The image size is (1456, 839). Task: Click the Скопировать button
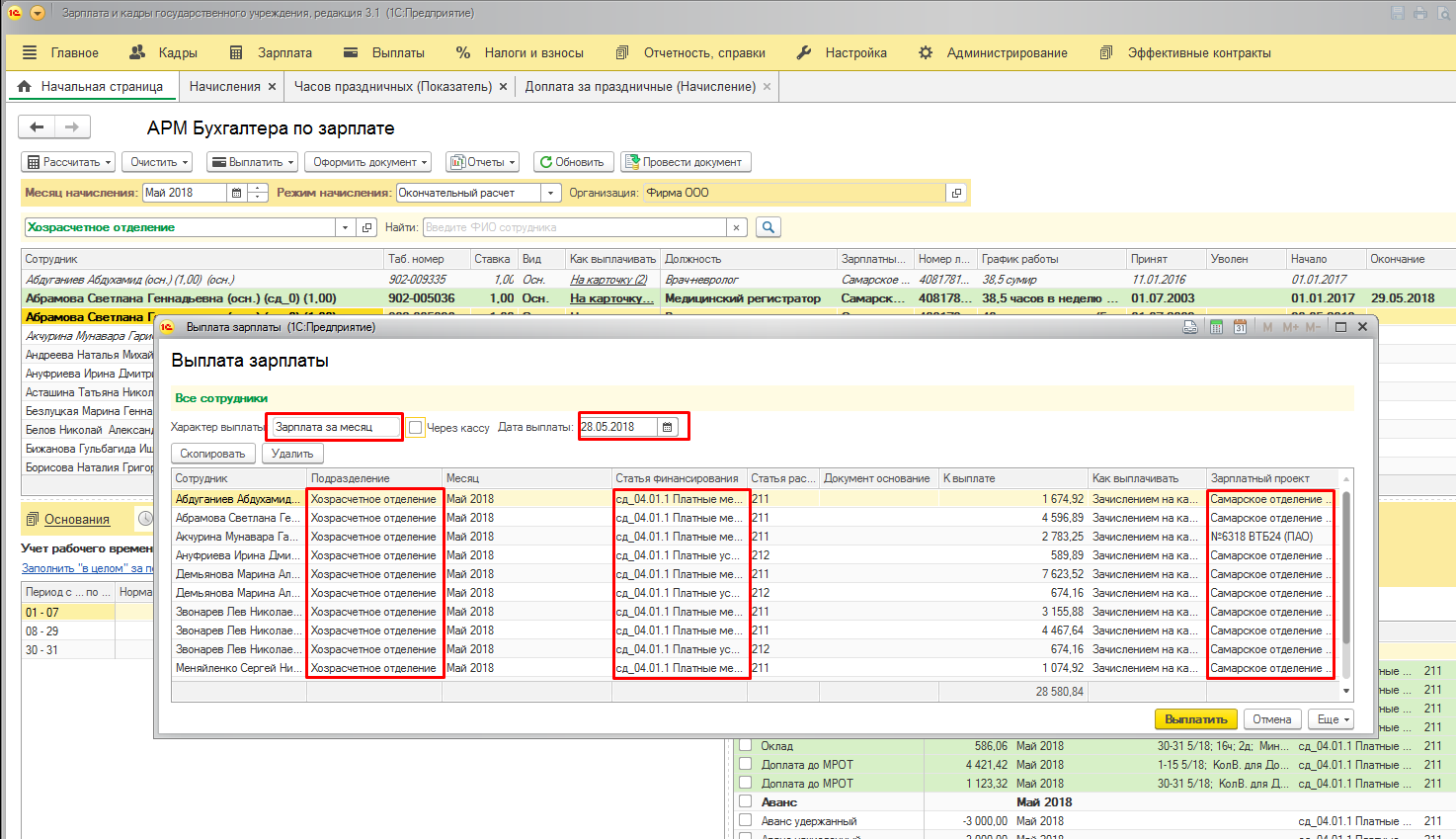pyautogui.click(x=213, y=454)
